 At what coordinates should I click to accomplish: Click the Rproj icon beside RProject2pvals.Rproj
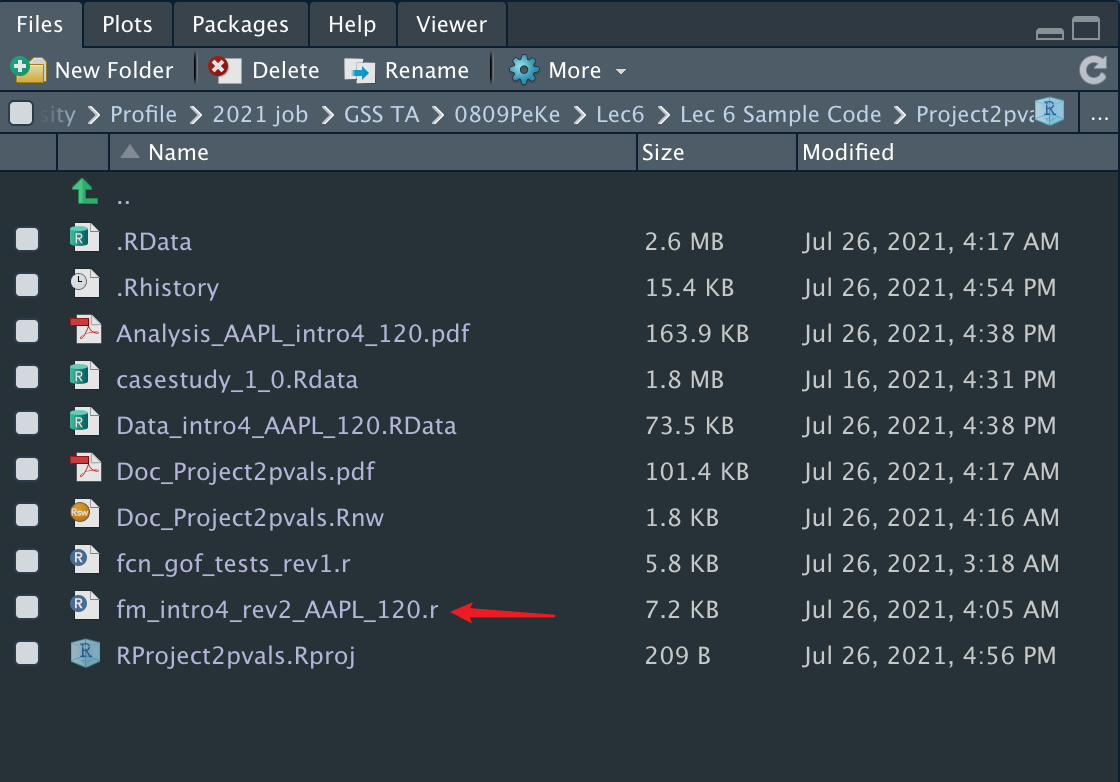coord(85,655)
